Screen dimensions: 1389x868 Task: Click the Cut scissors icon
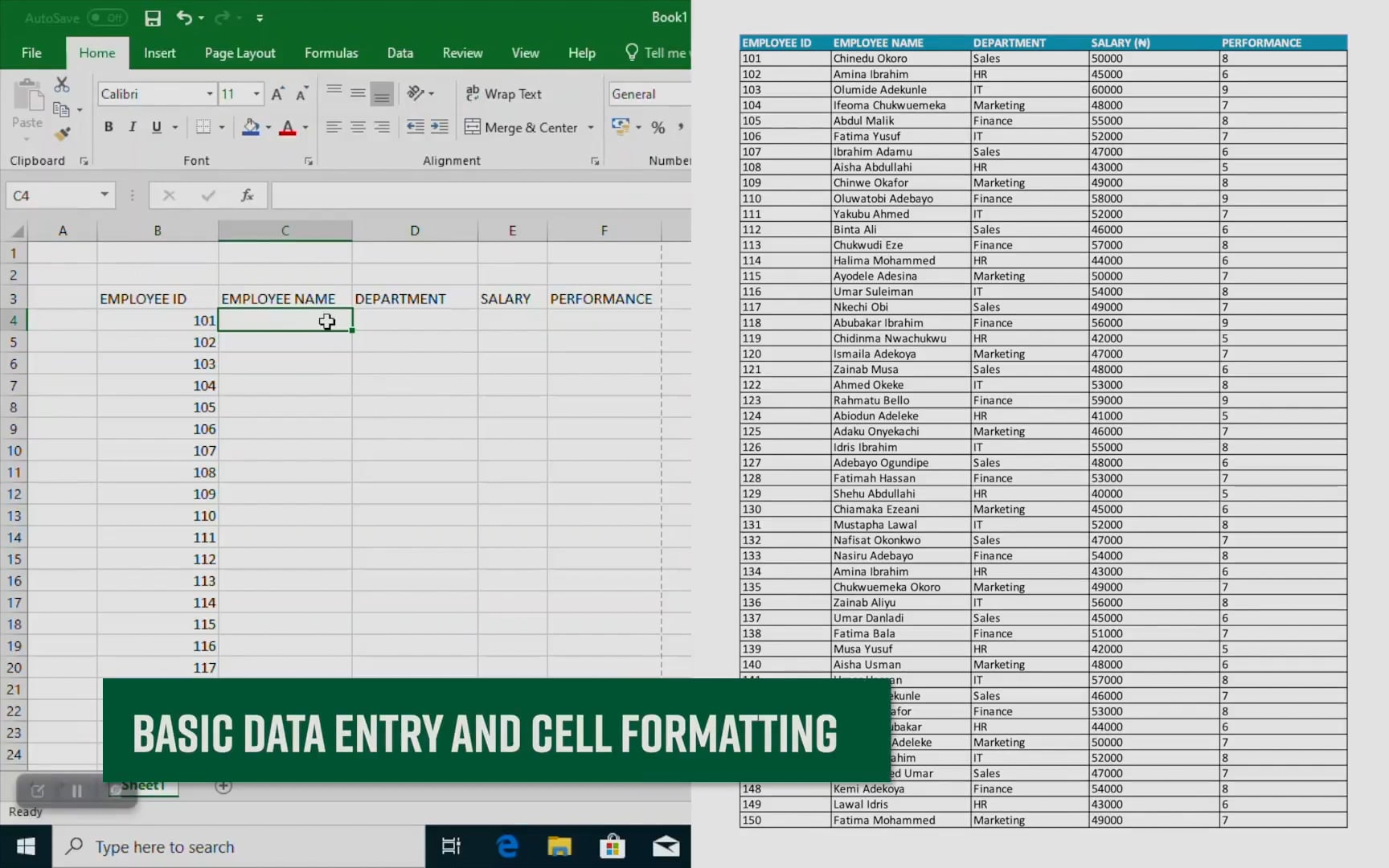[62, 84]
